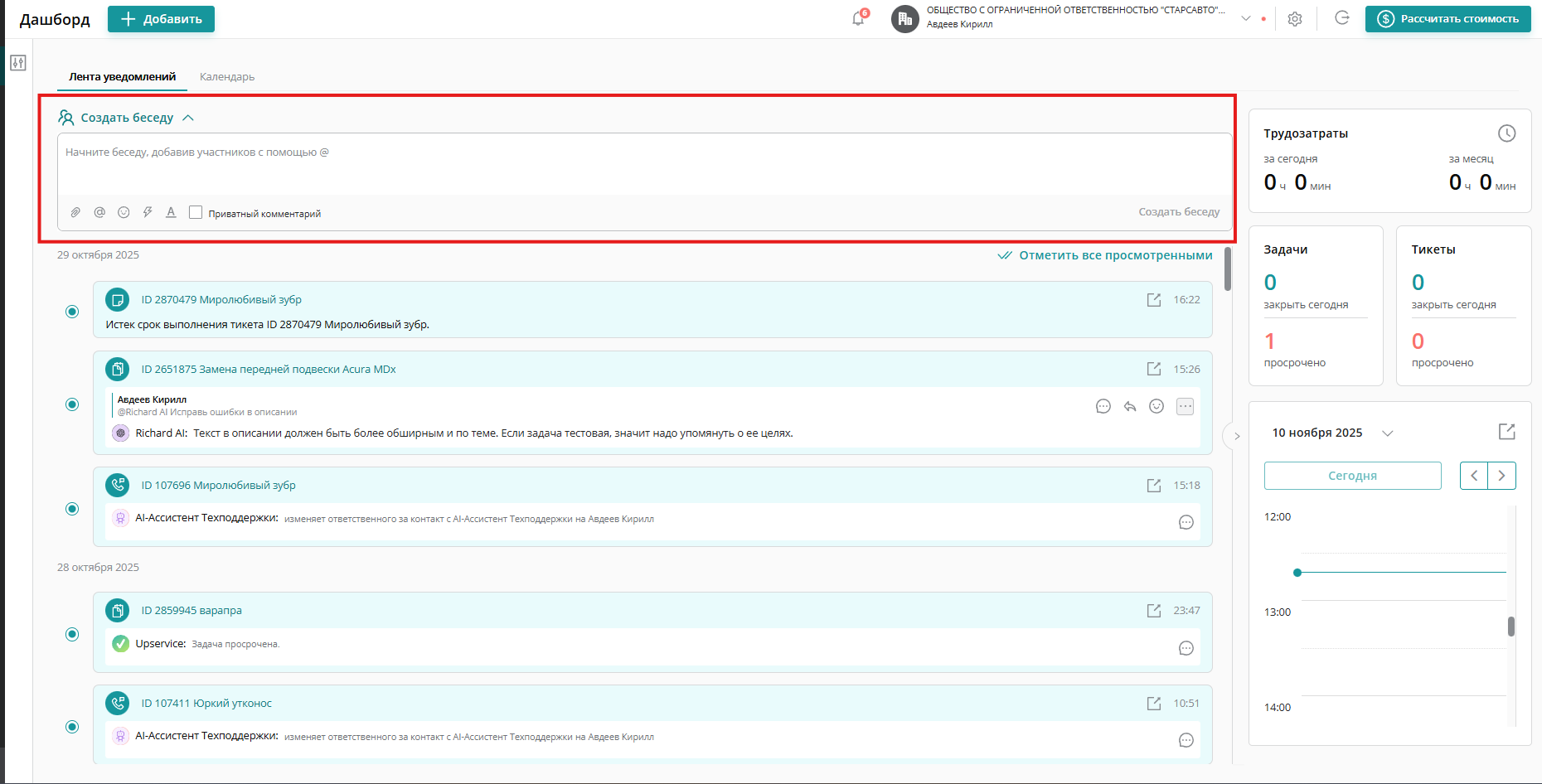Toggle read marker for ticket ID 2870479
This screenshot has height=784, width=1542.
point(72,312)
